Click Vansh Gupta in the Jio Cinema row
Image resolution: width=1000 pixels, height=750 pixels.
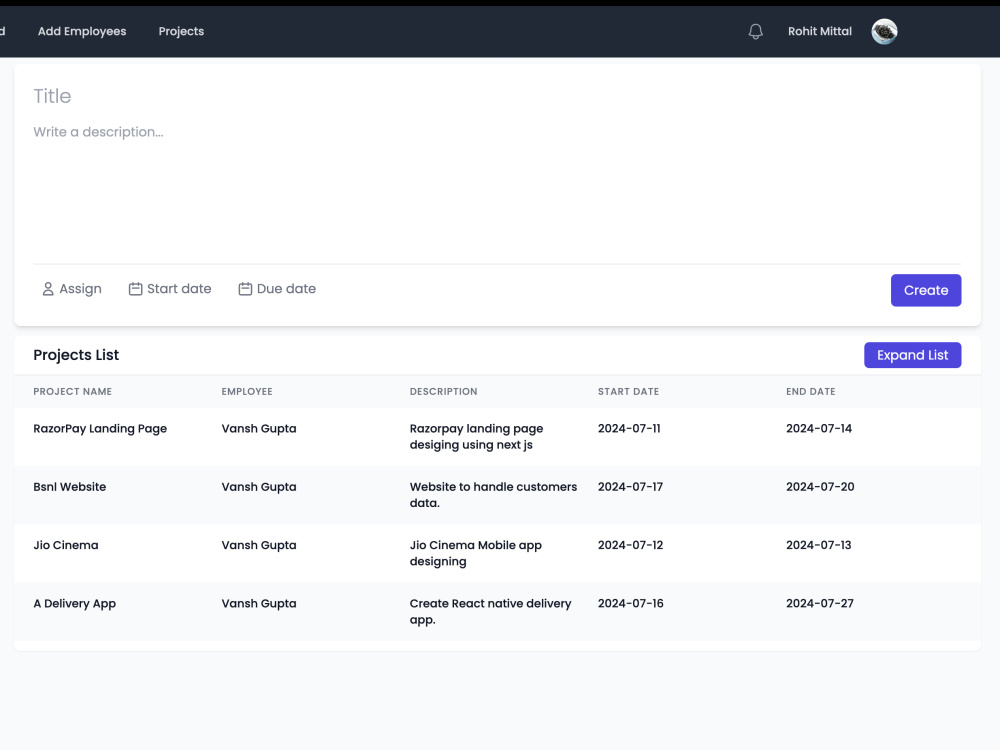[259, 545]
